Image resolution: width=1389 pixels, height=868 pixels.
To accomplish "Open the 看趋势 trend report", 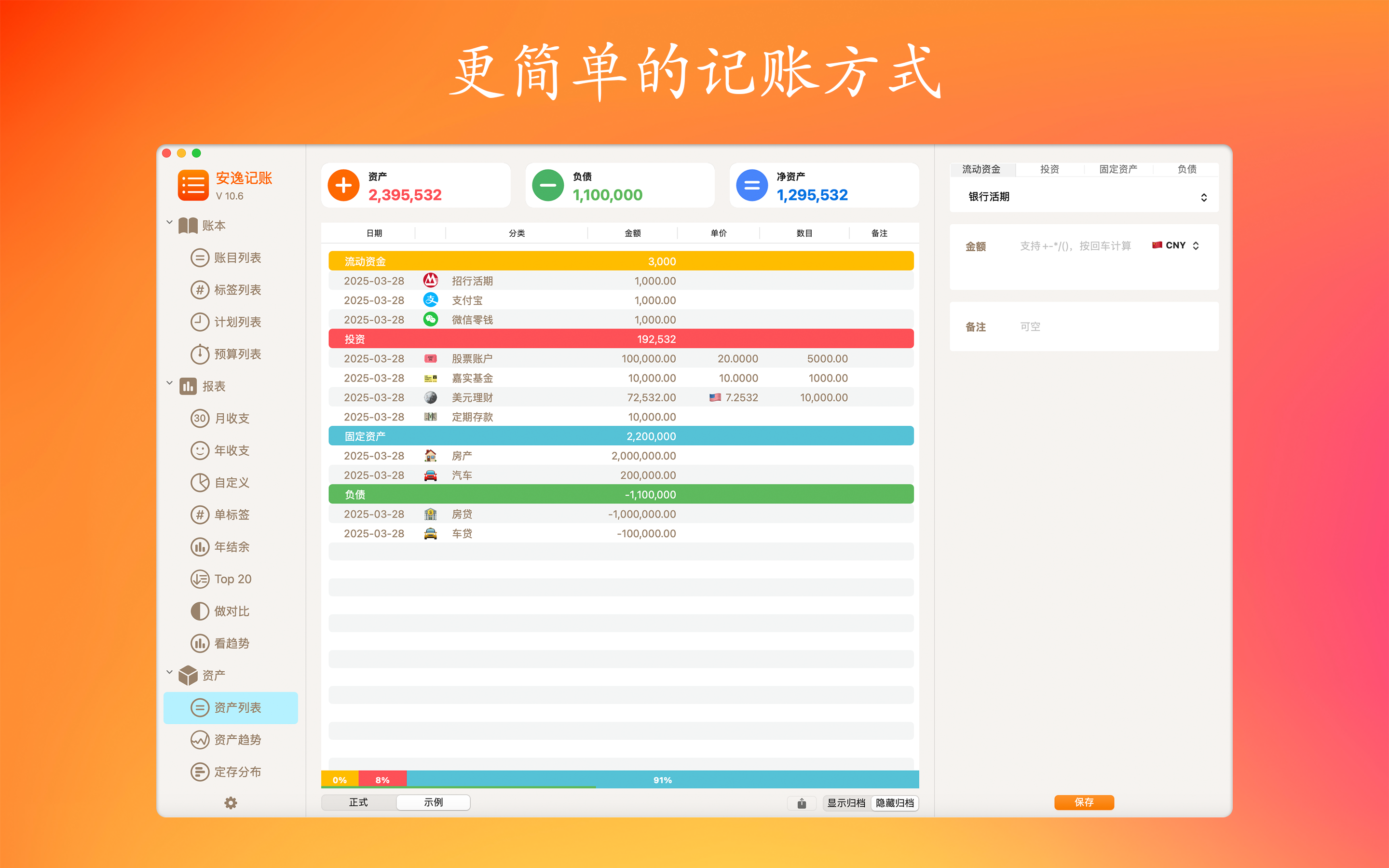I will [231, 644].
